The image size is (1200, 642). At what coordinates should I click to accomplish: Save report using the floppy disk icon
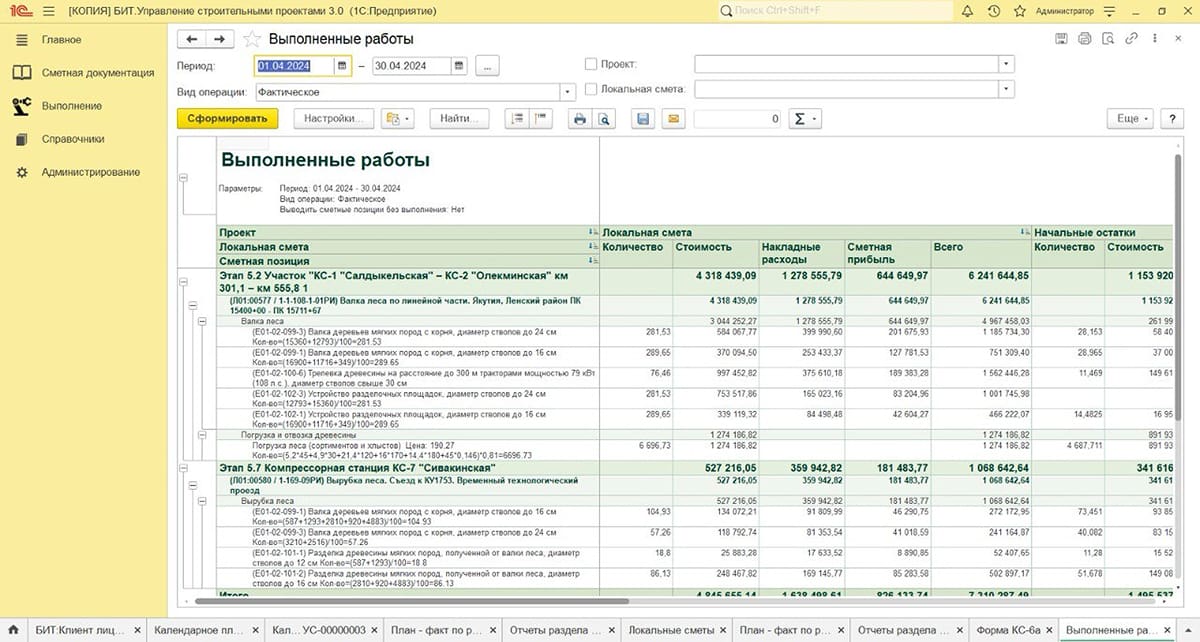point(643,118)
